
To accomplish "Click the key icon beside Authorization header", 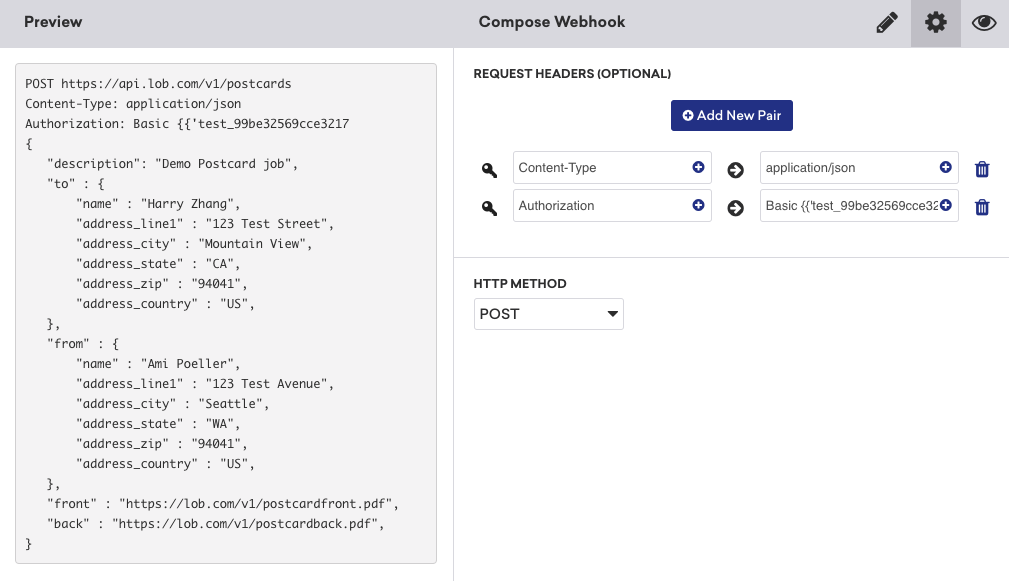I will point(489,207).
